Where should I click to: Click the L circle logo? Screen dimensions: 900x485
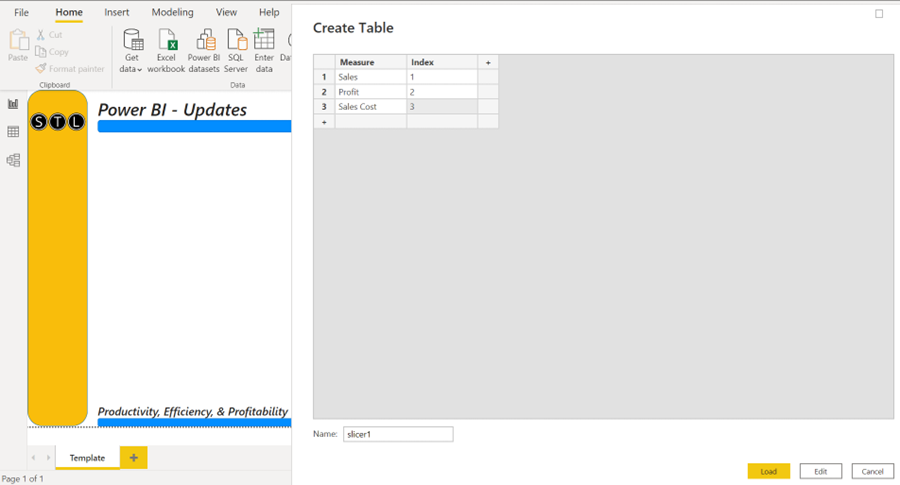point(76,122)
